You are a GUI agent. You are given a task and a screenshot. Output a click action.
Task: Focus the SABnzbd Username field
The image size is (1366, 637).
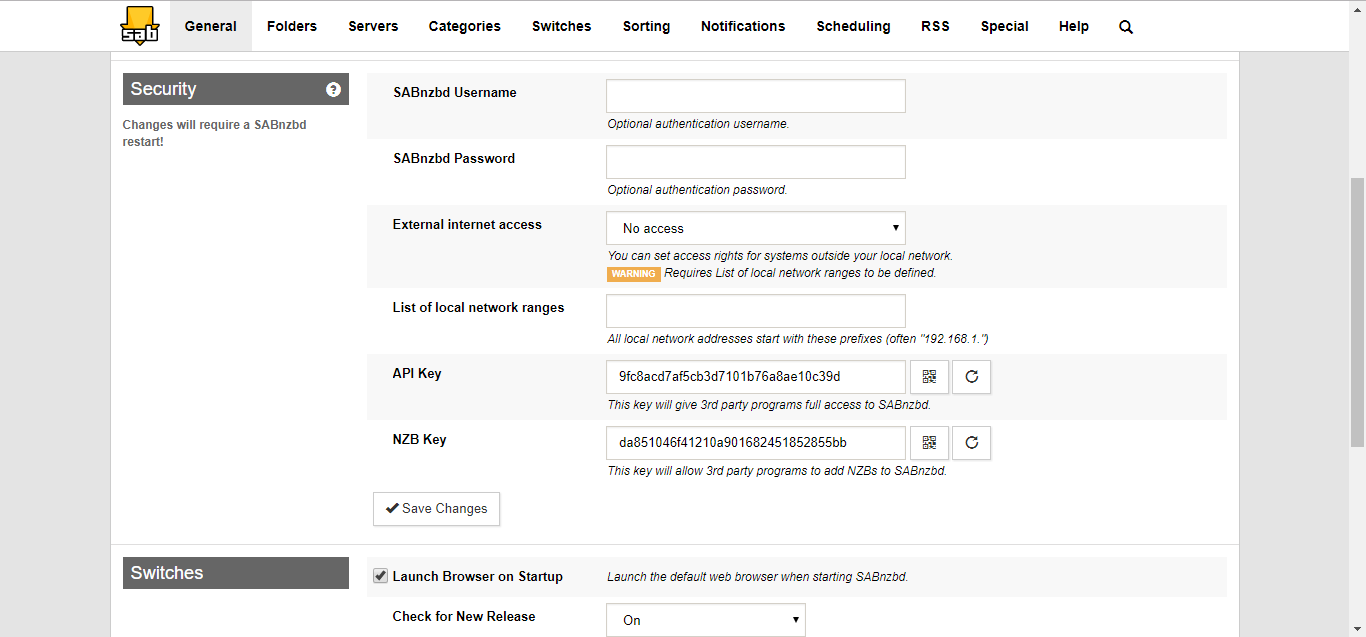(x=756, y=96)
